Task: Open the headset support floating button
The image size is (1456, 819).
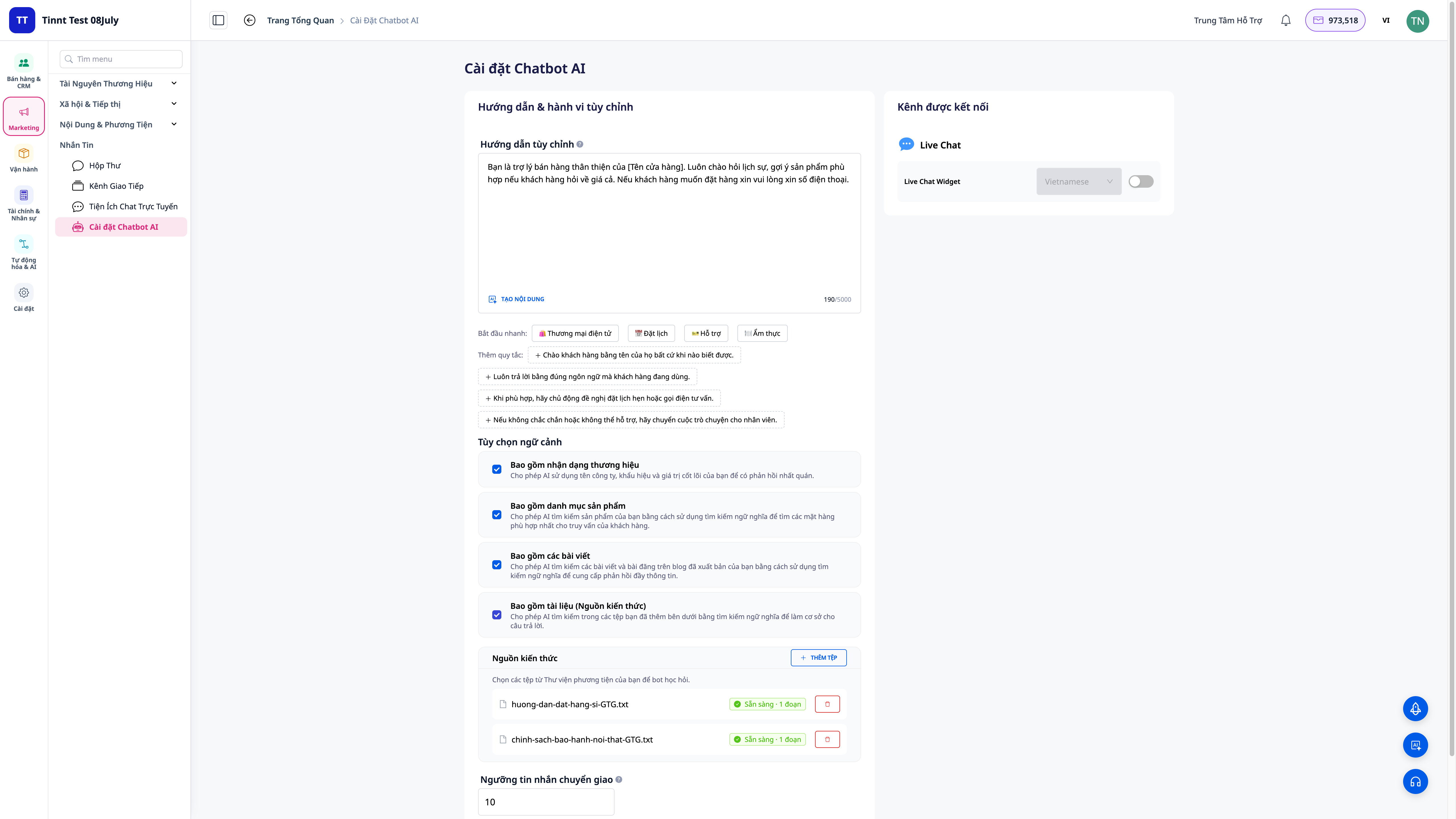Action: coord(1415,782)
